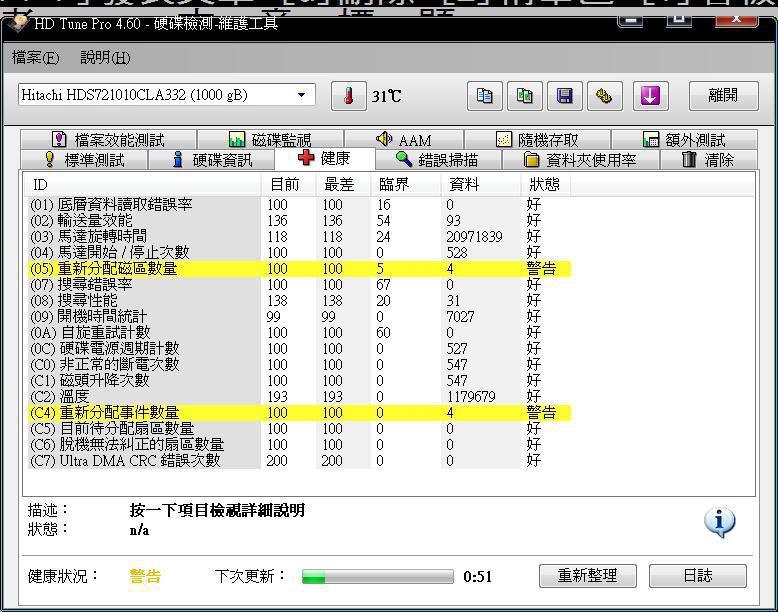Click the 目前 column header
The image size is (778, 612).
point(288,185)
